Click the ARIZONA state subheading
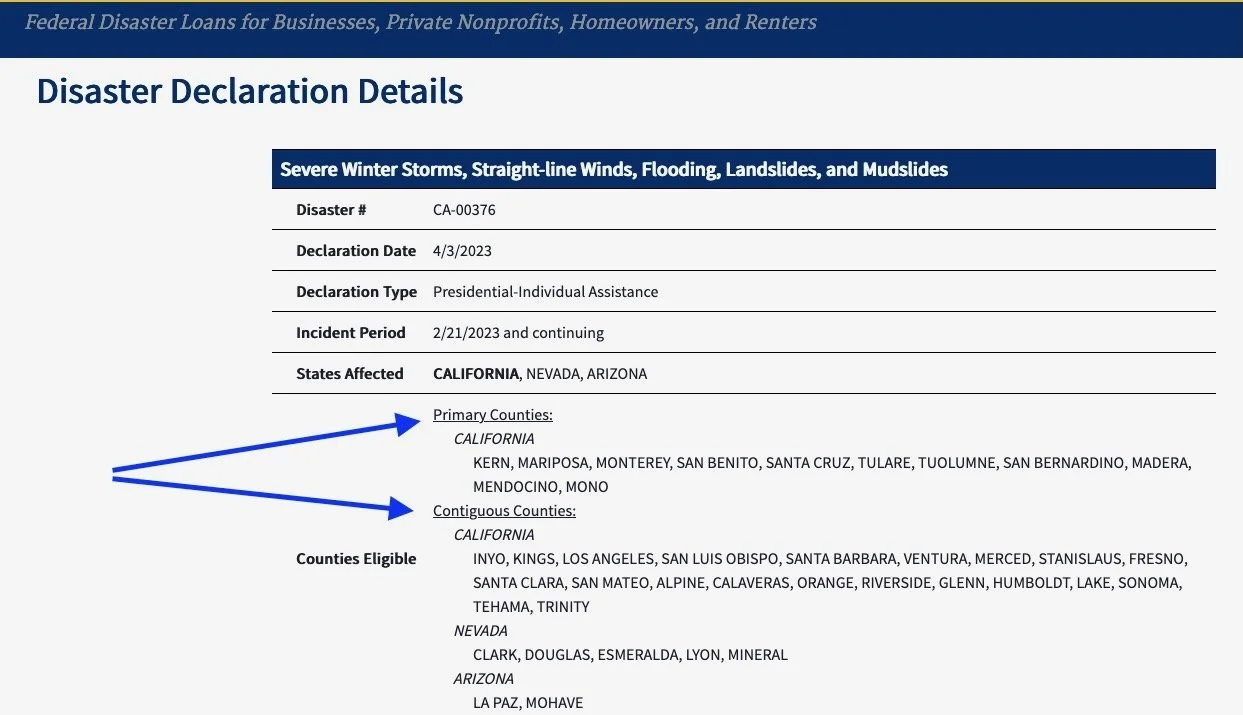This screenshot has height=715, width=1243. 484,679
